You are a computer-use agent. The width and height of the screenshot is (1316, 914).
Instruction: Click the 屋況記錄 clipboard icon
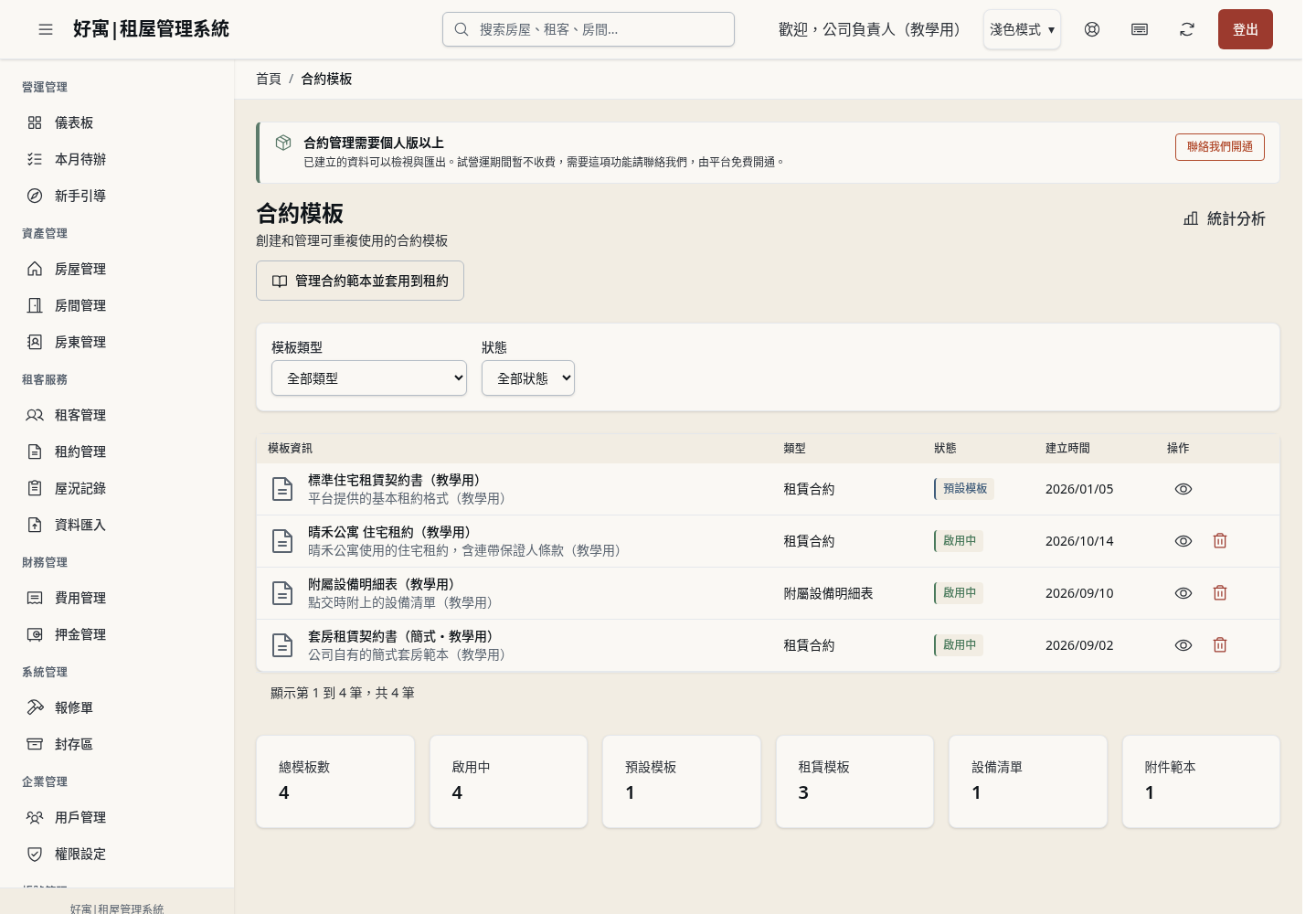pos(35,488)
